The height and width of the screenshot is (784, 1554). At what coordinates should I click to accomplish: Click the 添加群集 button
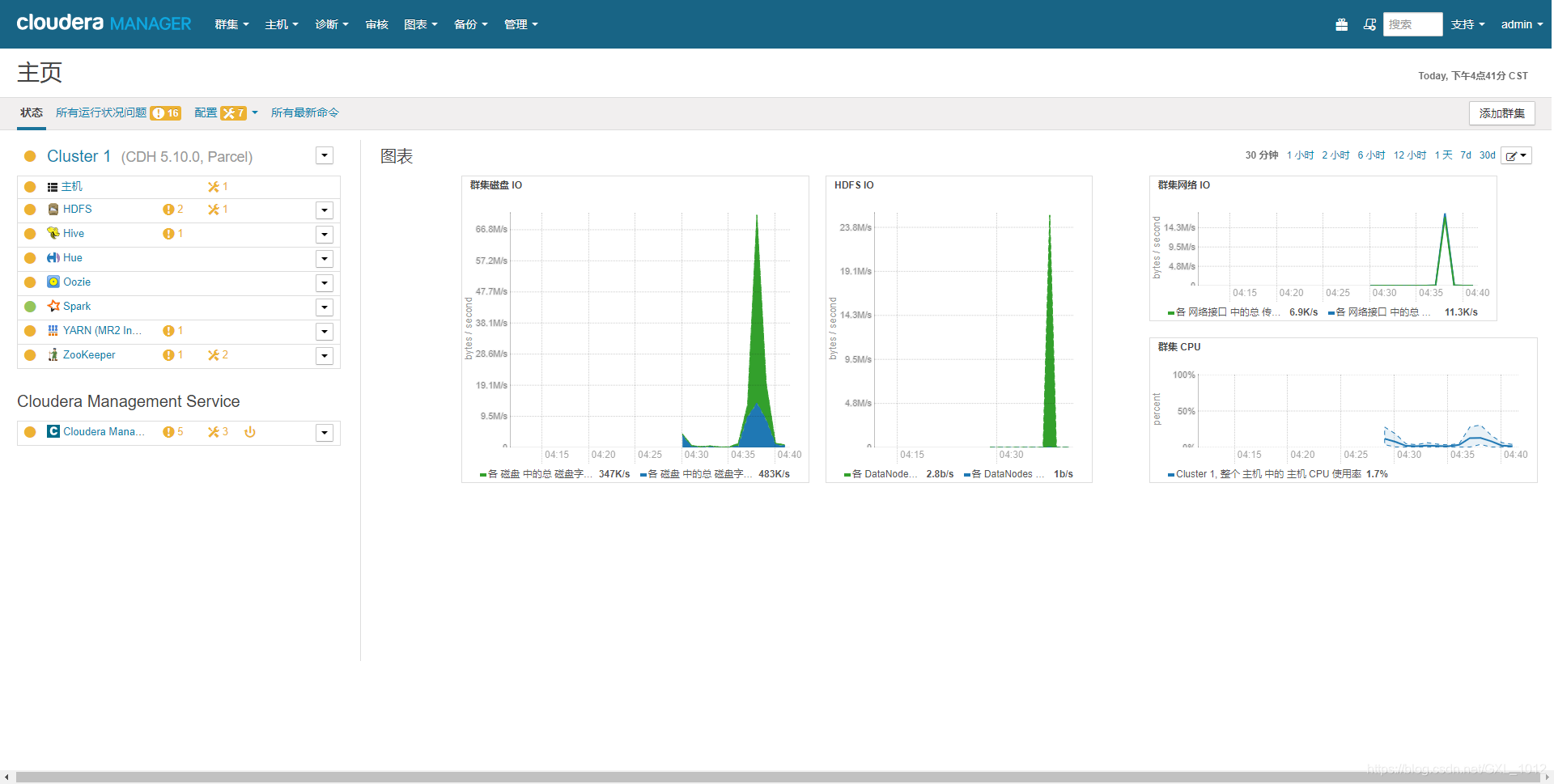point(1501,113)
